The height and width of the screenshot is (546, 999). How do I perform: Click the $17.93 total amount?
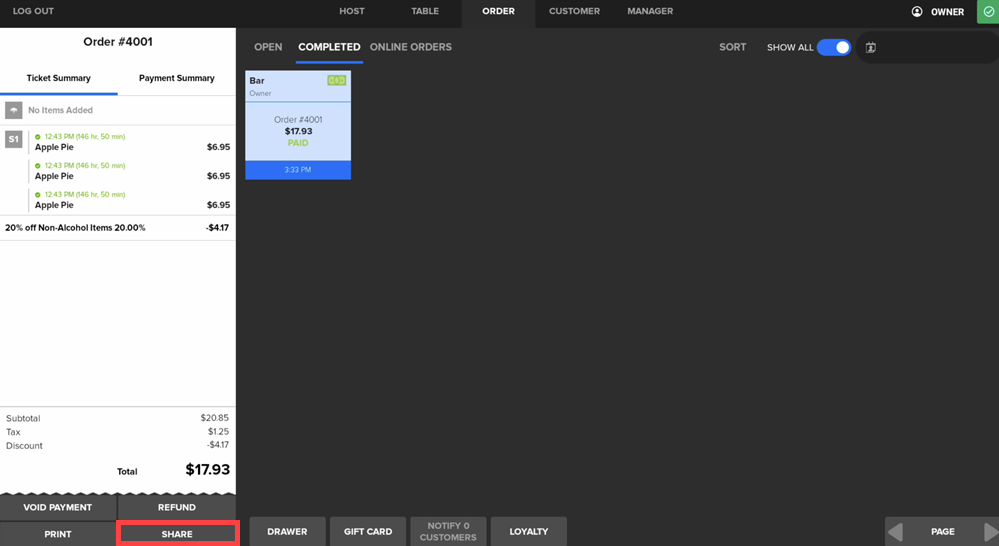tap(207, 470)
